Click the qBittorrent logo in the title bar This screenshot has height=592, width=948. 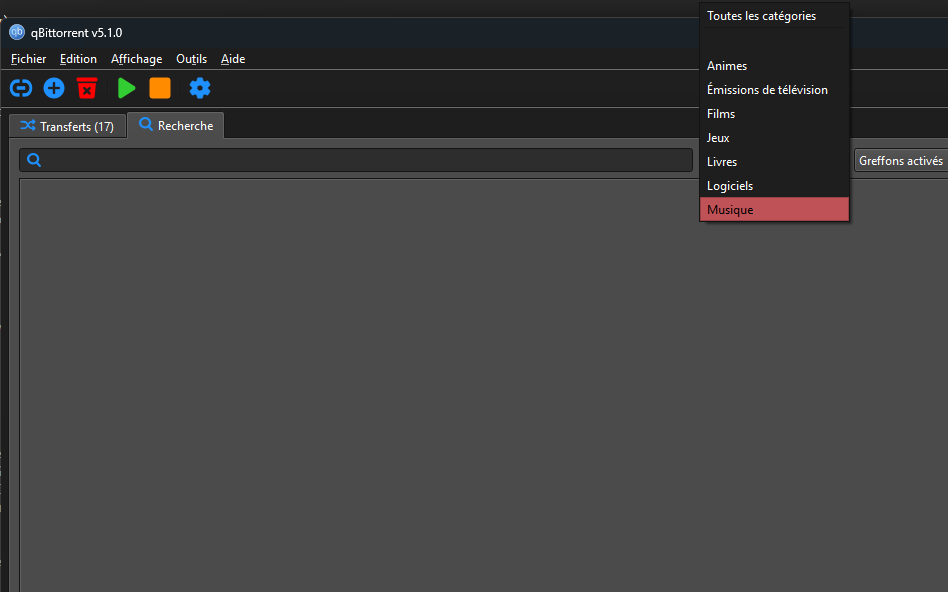click(16, 32)
